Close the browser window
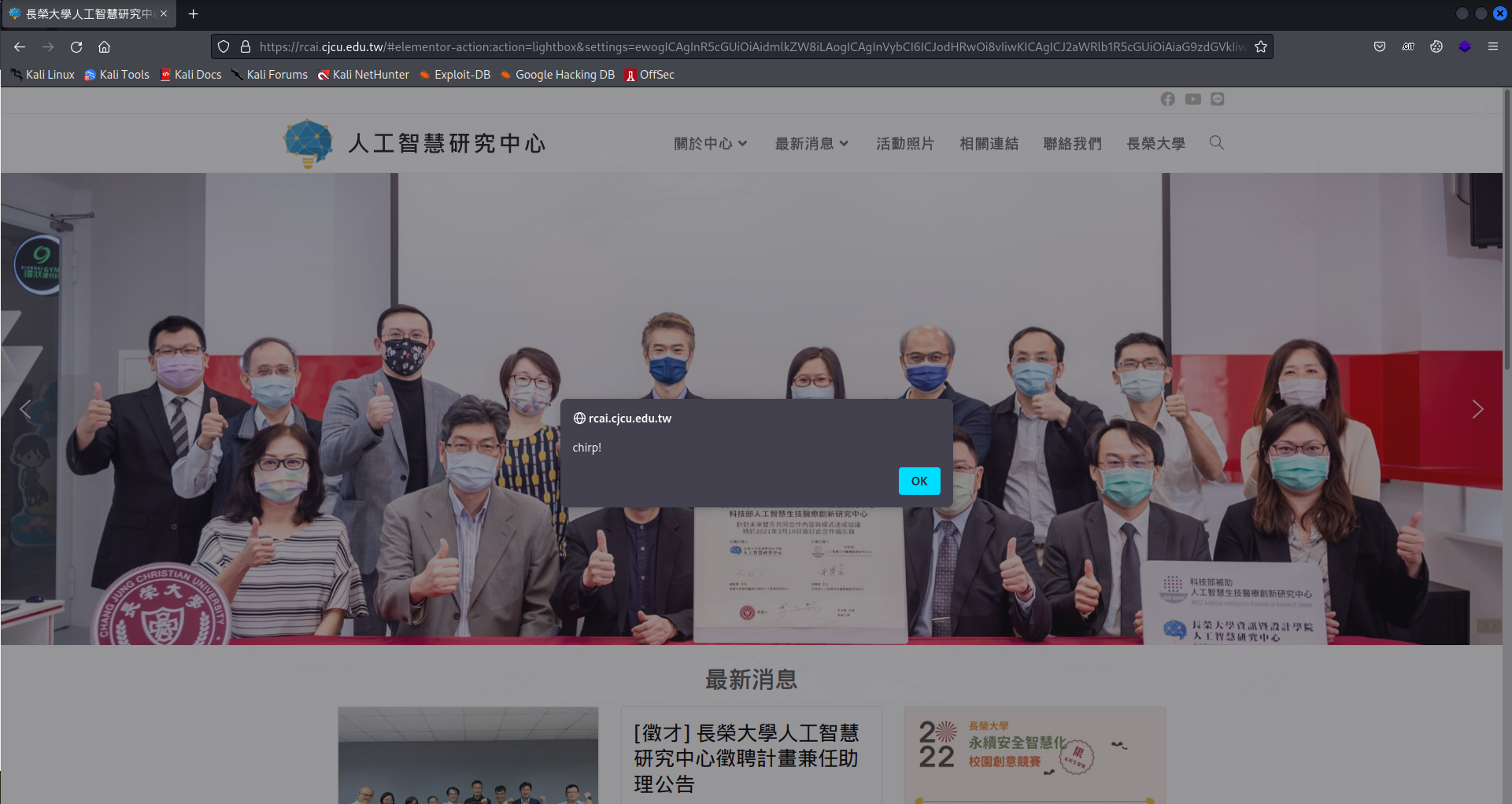1512x804 pixels. [x=1500, y=13]
